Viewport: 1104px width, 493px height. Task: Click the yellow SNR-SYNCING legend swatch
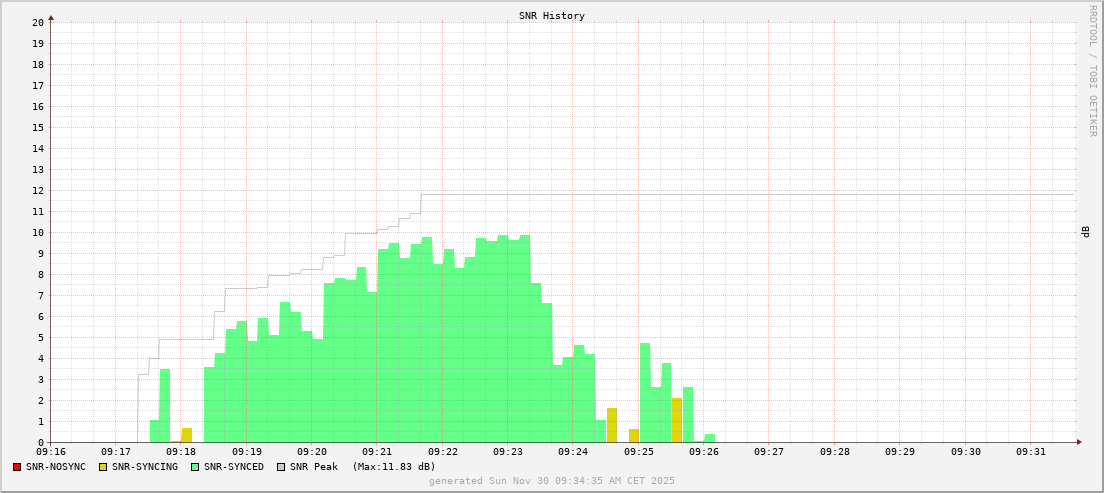103,467
